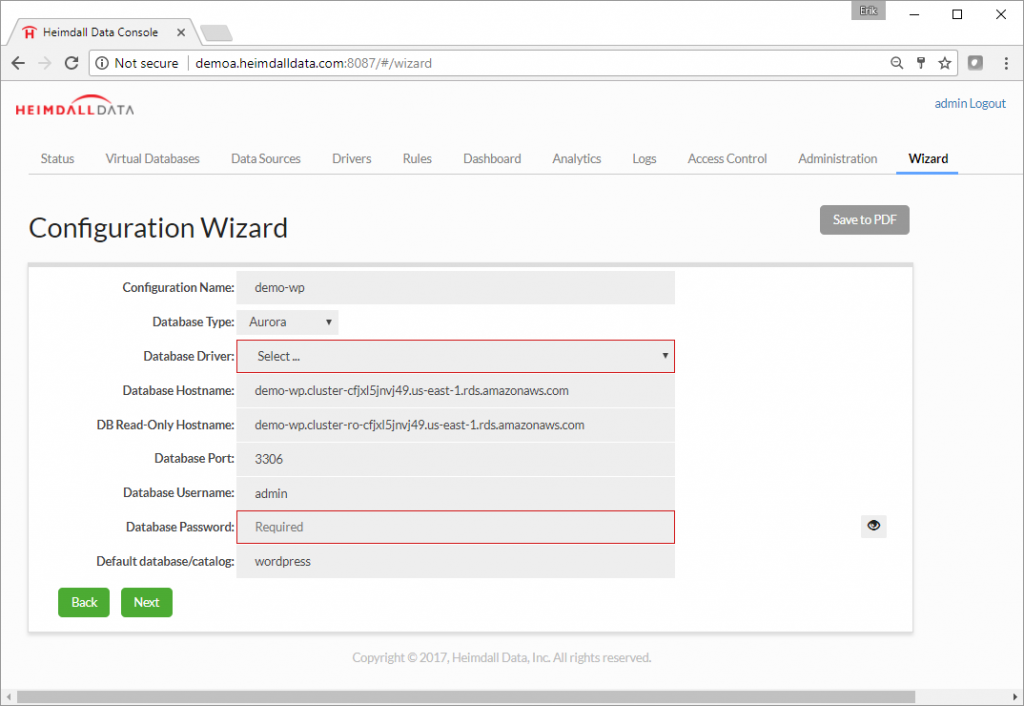Close the Heimdall Data Console tab
The width and height of the screenshot is (1024, 706).
181,32
